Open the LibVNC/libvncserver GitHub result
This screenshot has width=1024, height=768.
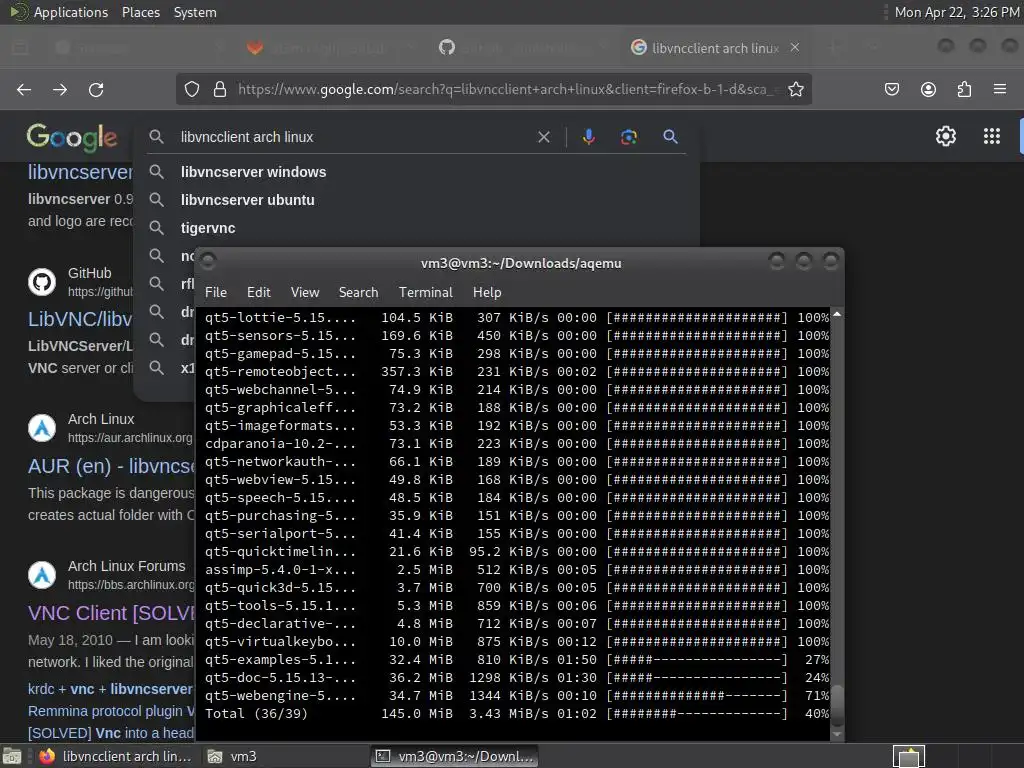coord(80,319)
